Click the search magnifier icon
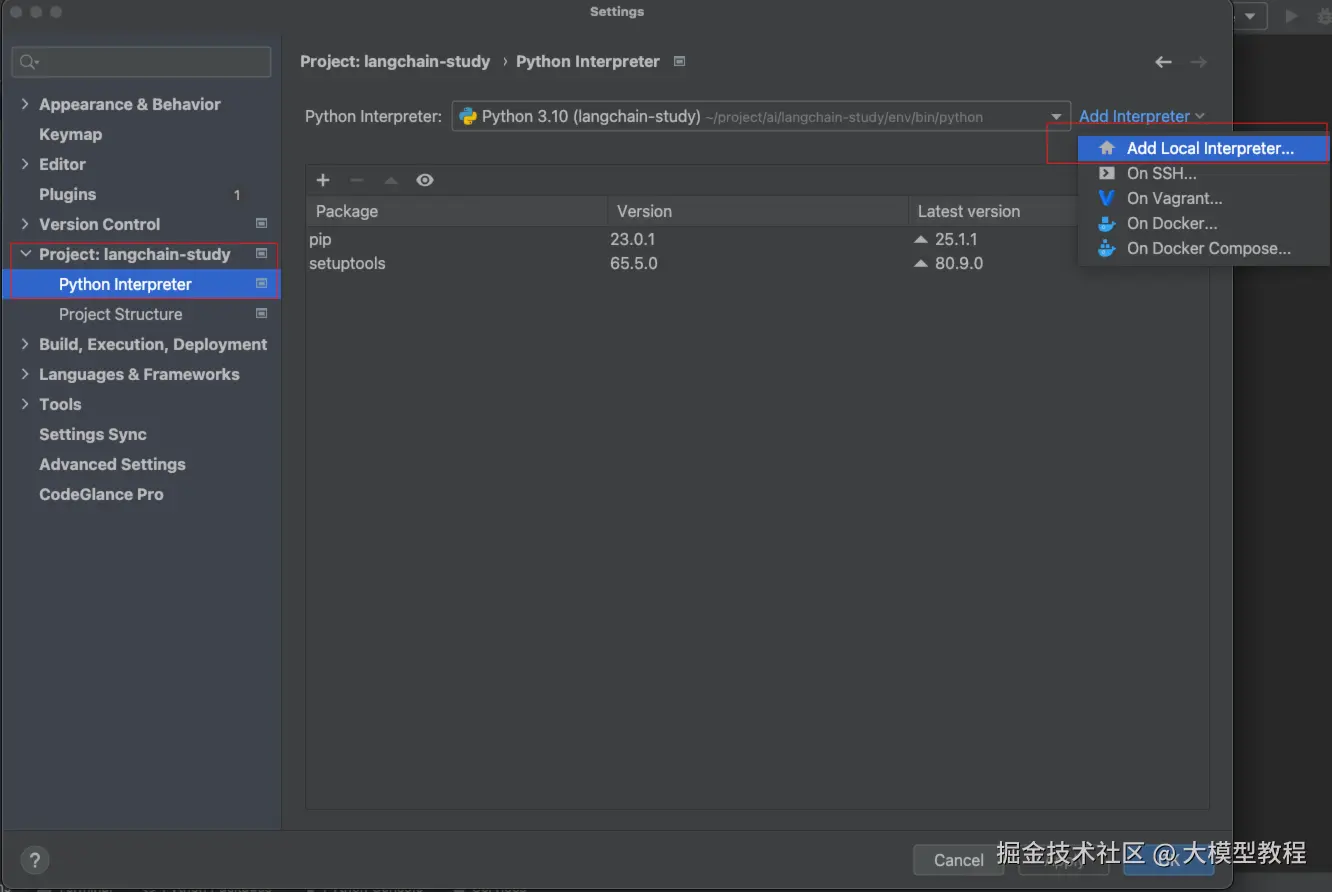The height and width of the screenshot is (892, 1332). pyautogui.click(x=28, y=62)
